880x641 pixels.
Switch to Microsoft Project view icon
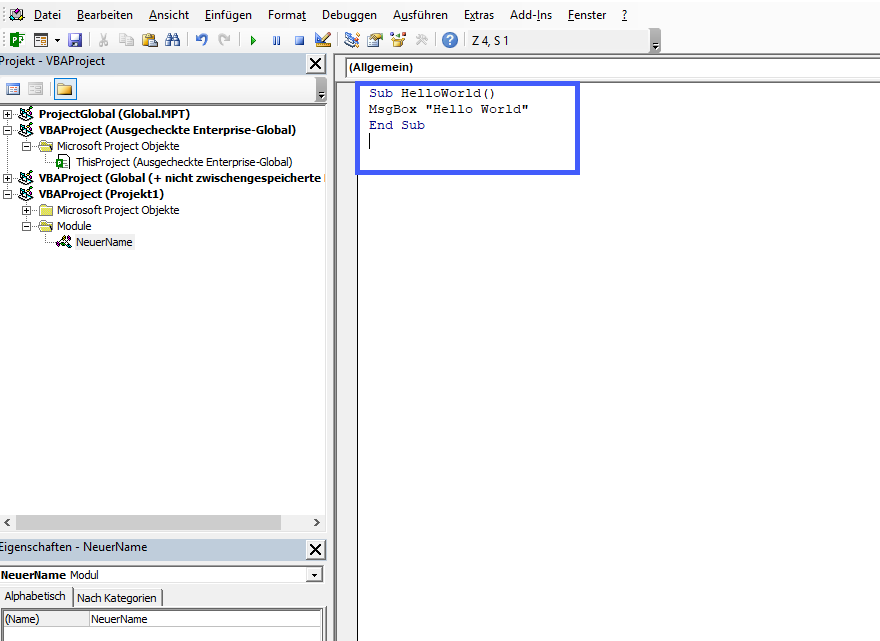[x=17, y=40]
